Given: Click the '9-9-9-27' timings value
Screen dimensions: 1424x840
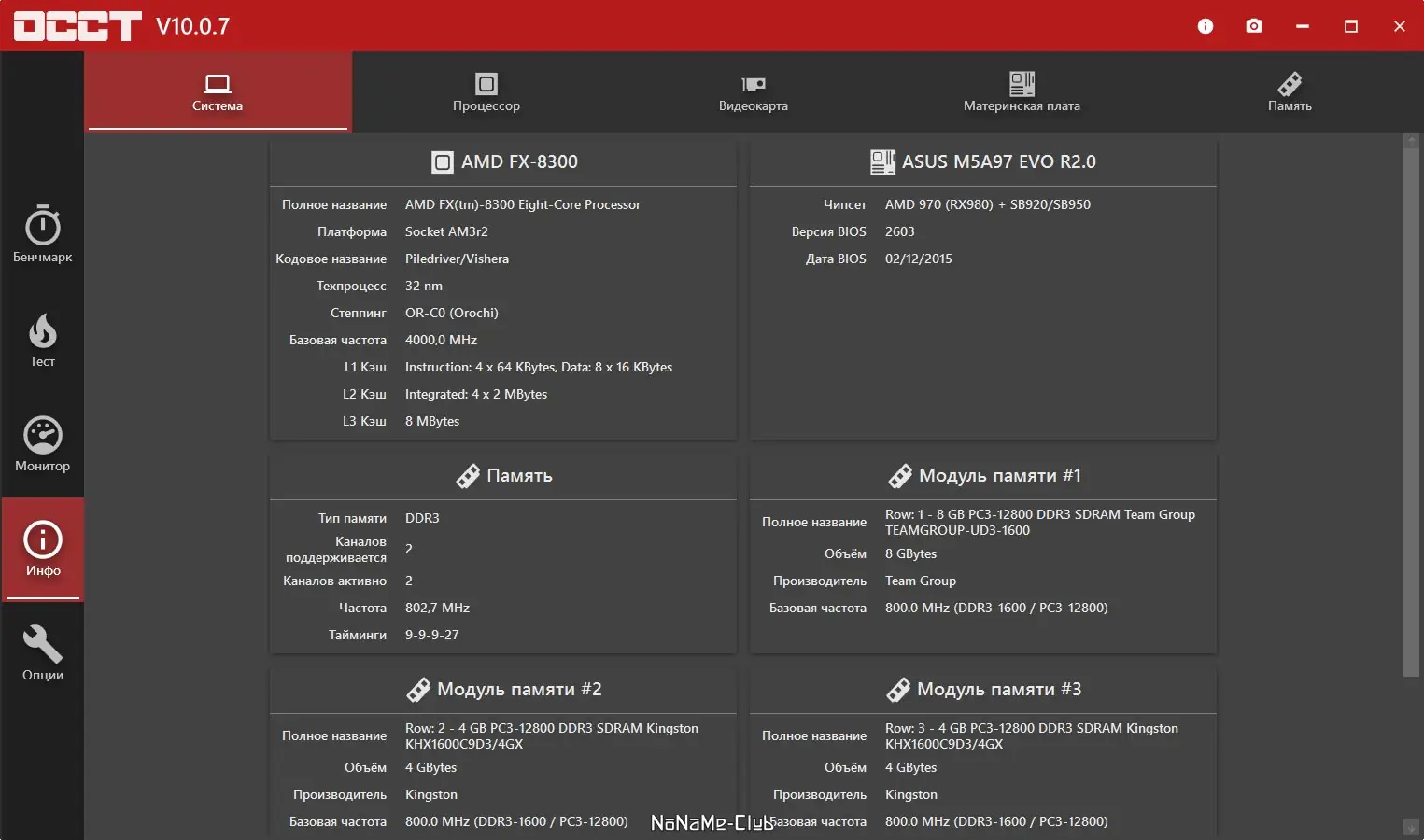Looking at the screenshot, I should (432, 636).
